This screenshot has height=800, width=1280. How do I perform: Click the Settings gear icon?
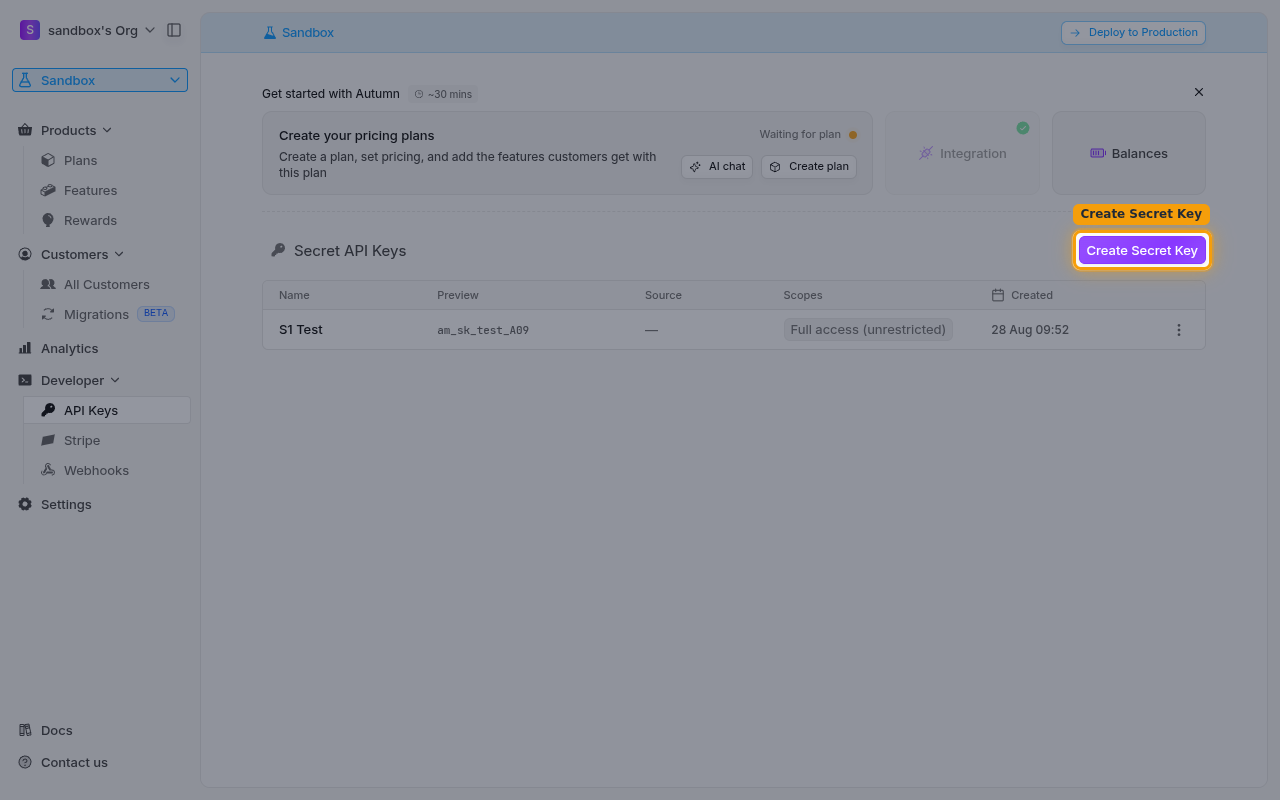point(25,504)
